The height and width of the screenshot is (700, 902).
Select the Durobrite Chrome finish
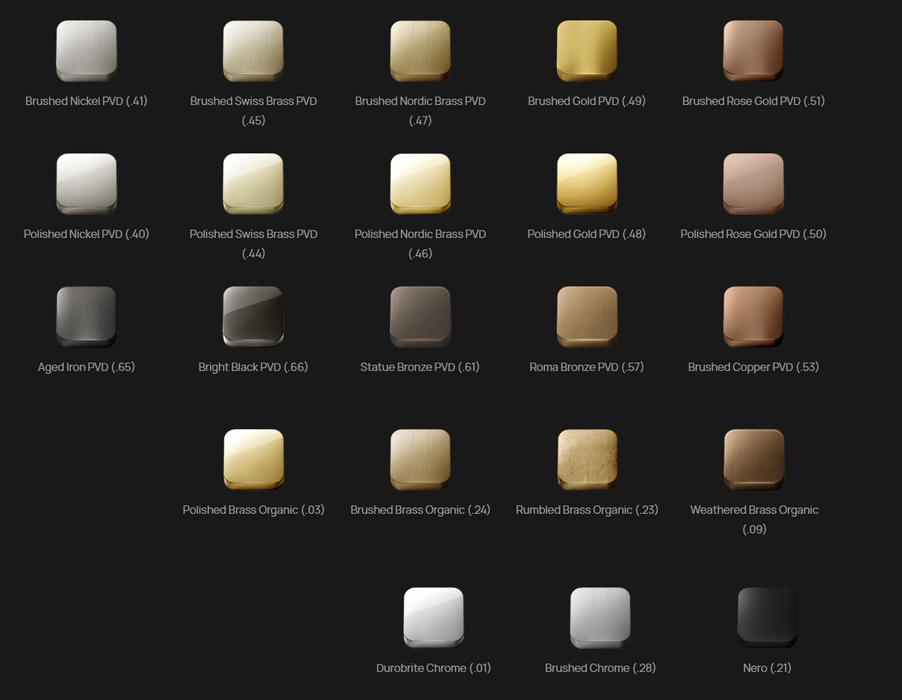(x=433, y=617)
